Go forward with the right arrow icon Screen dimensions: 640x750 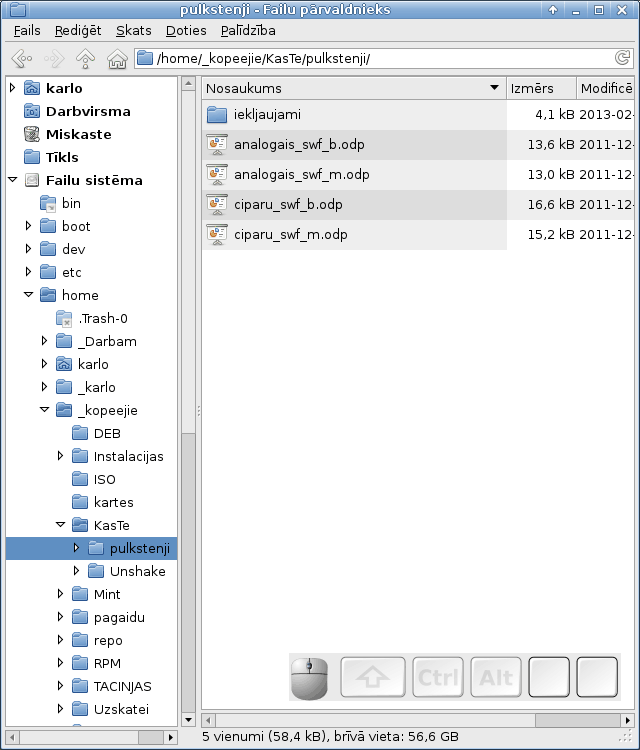click(x=54, y=59)
